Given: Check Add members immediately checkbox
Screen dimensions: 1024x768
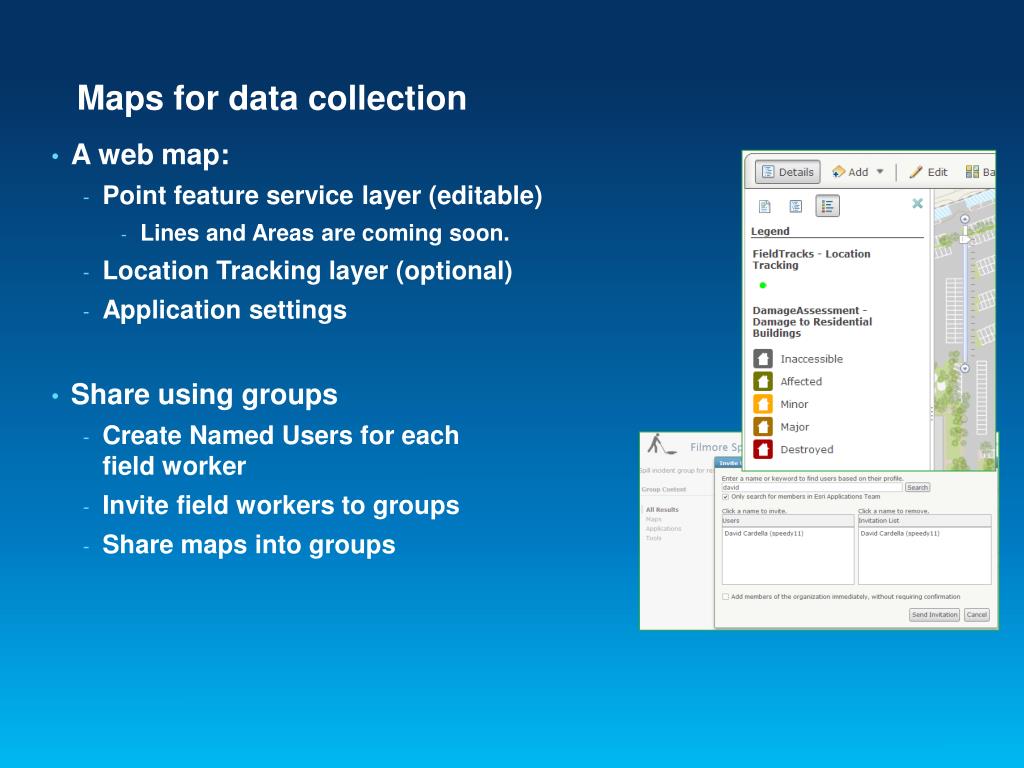Looking at the screenshot, I should click(725, 597).
